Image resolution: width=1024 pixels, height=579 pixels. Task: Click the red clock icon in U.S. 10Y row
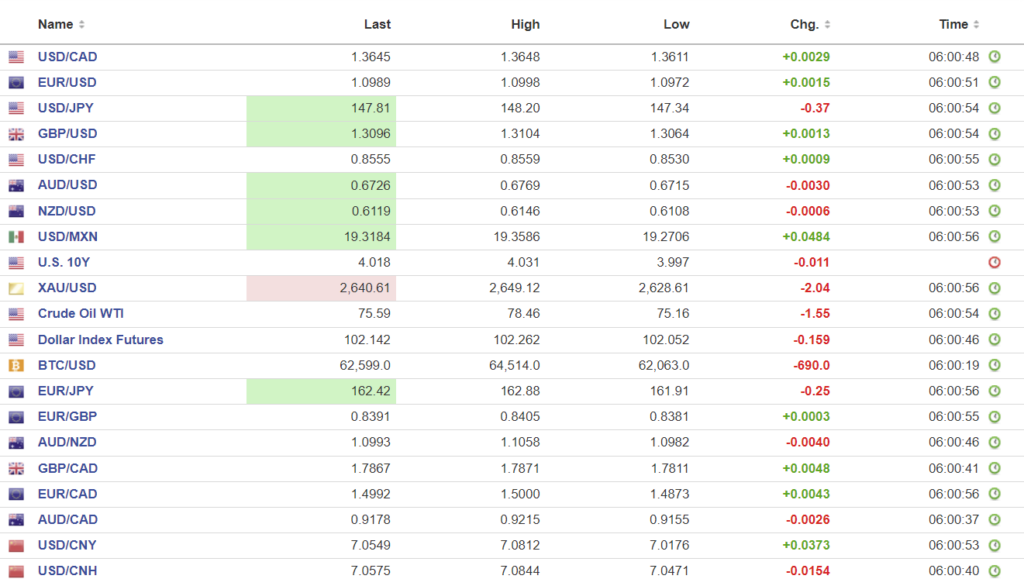pos(994,263)
